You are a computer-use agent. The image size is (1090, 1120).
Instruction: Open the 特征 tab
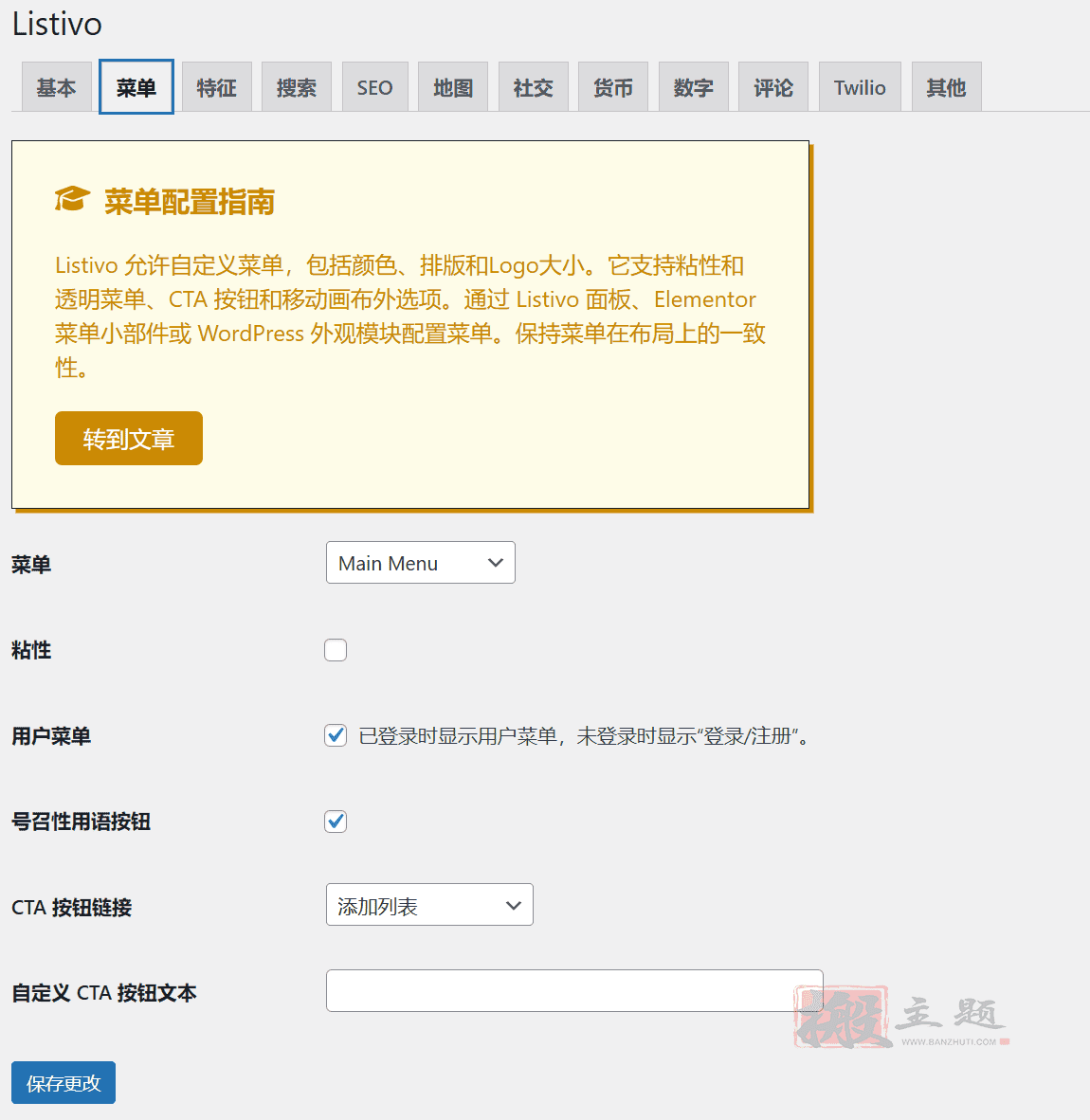point(216,87)
